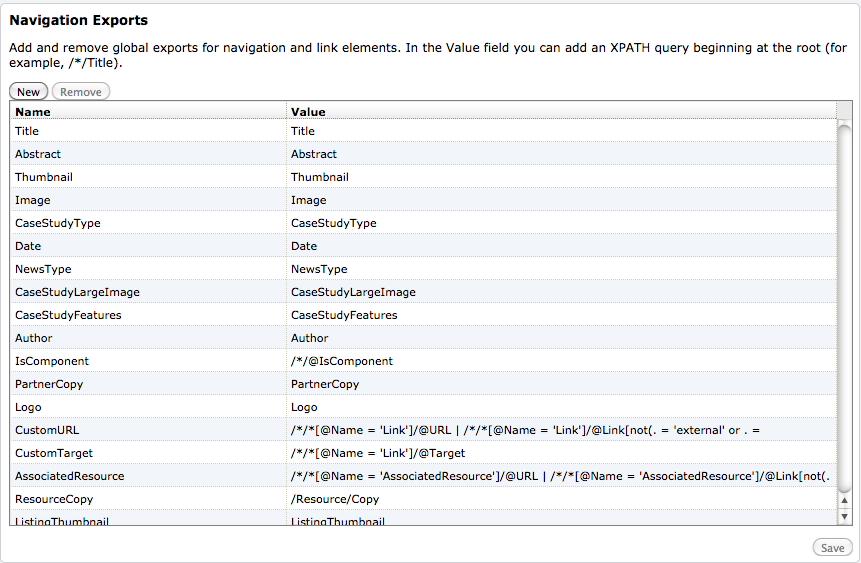This screenshot has height=563, width=861.
Task: Select the CaseStudyType row
Action: tap(423, 224)
